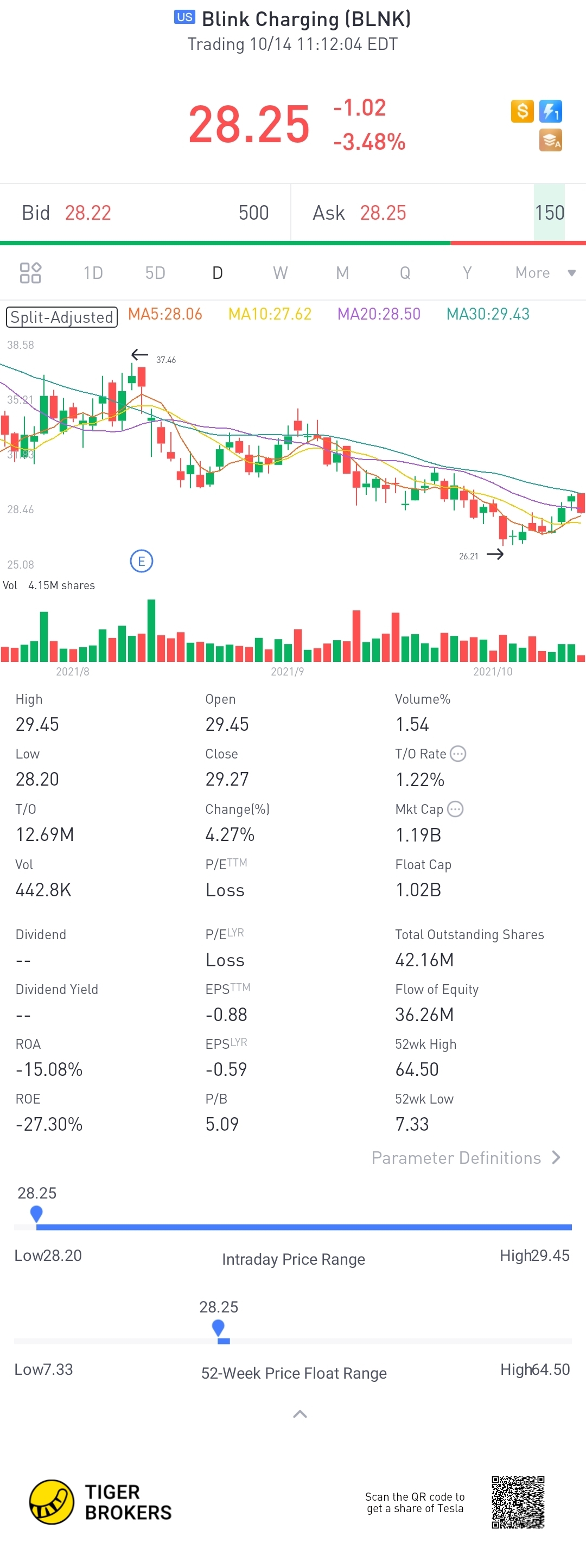Tap the ask size 150

click(x=550, y=213)
